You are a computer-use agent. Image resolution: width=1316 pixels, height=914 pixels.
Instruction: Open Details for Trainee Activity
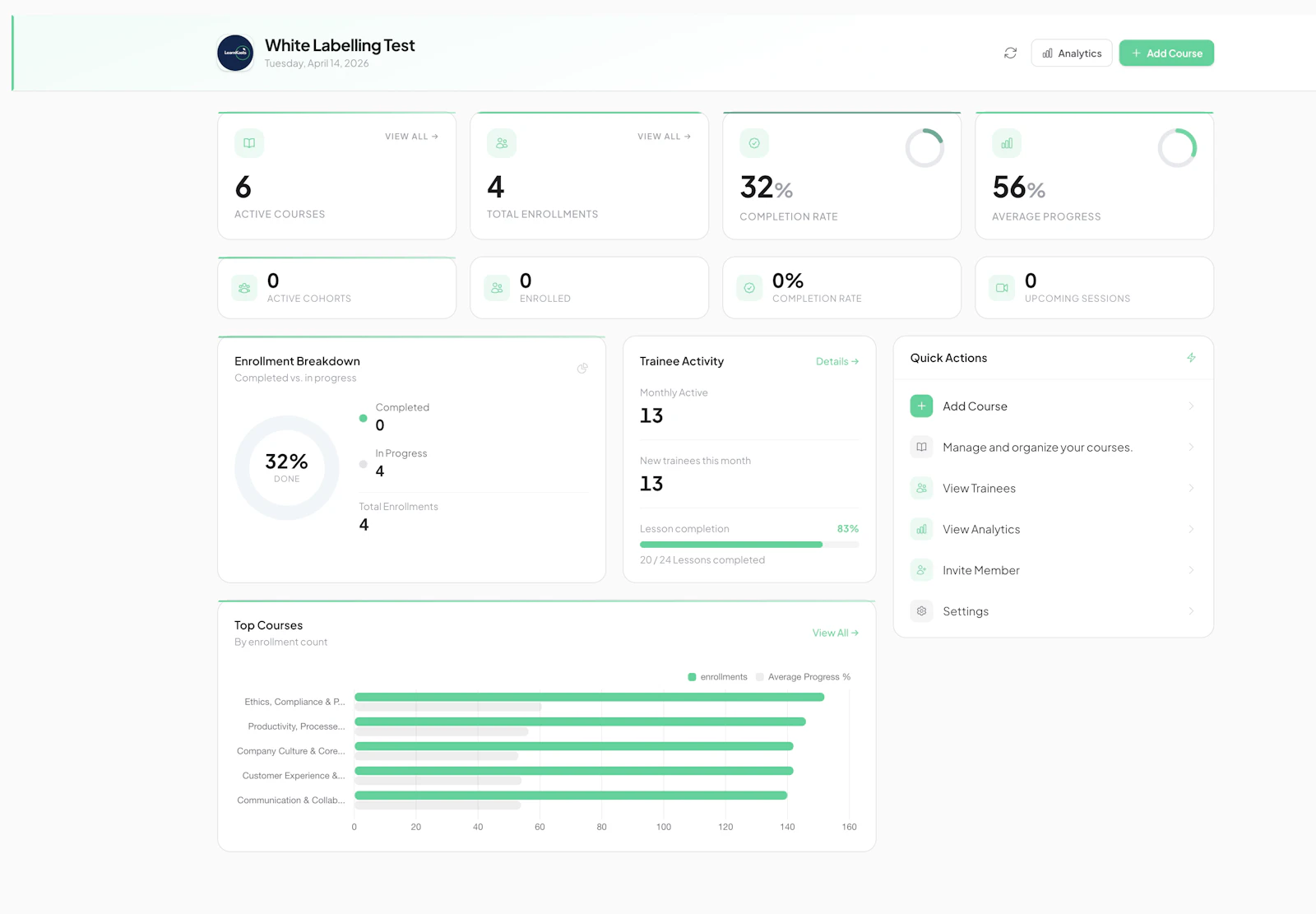point(836,361)
